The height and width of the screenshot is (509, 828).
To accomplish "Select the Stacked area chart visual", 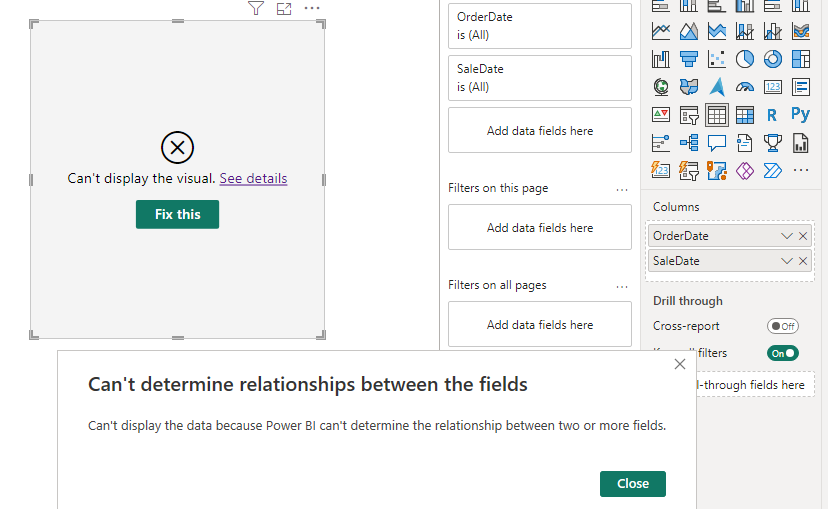I will [x=717, y=31].
